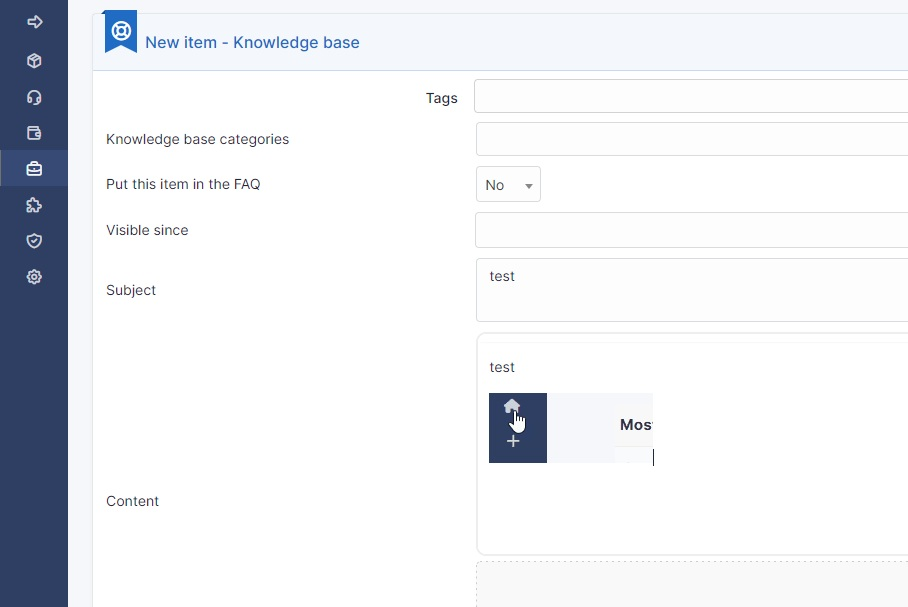The image size is (908, 607).
Task: Select the puzzle piece plugins icon
Action: pos(33,205)
